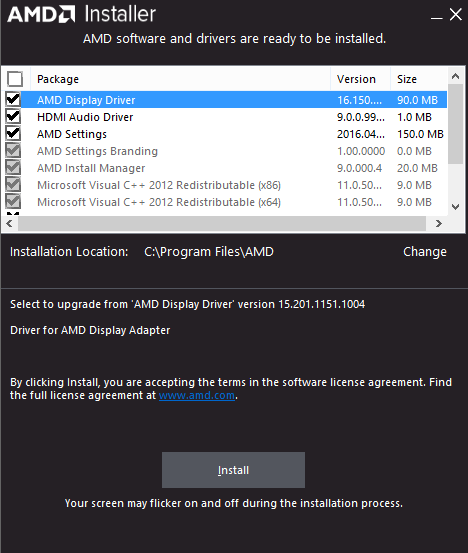Click the AMD Install Manager checkbox
The height and width of the screenshot is (553, 468).
pyautogui.click(x=13, y=168)
